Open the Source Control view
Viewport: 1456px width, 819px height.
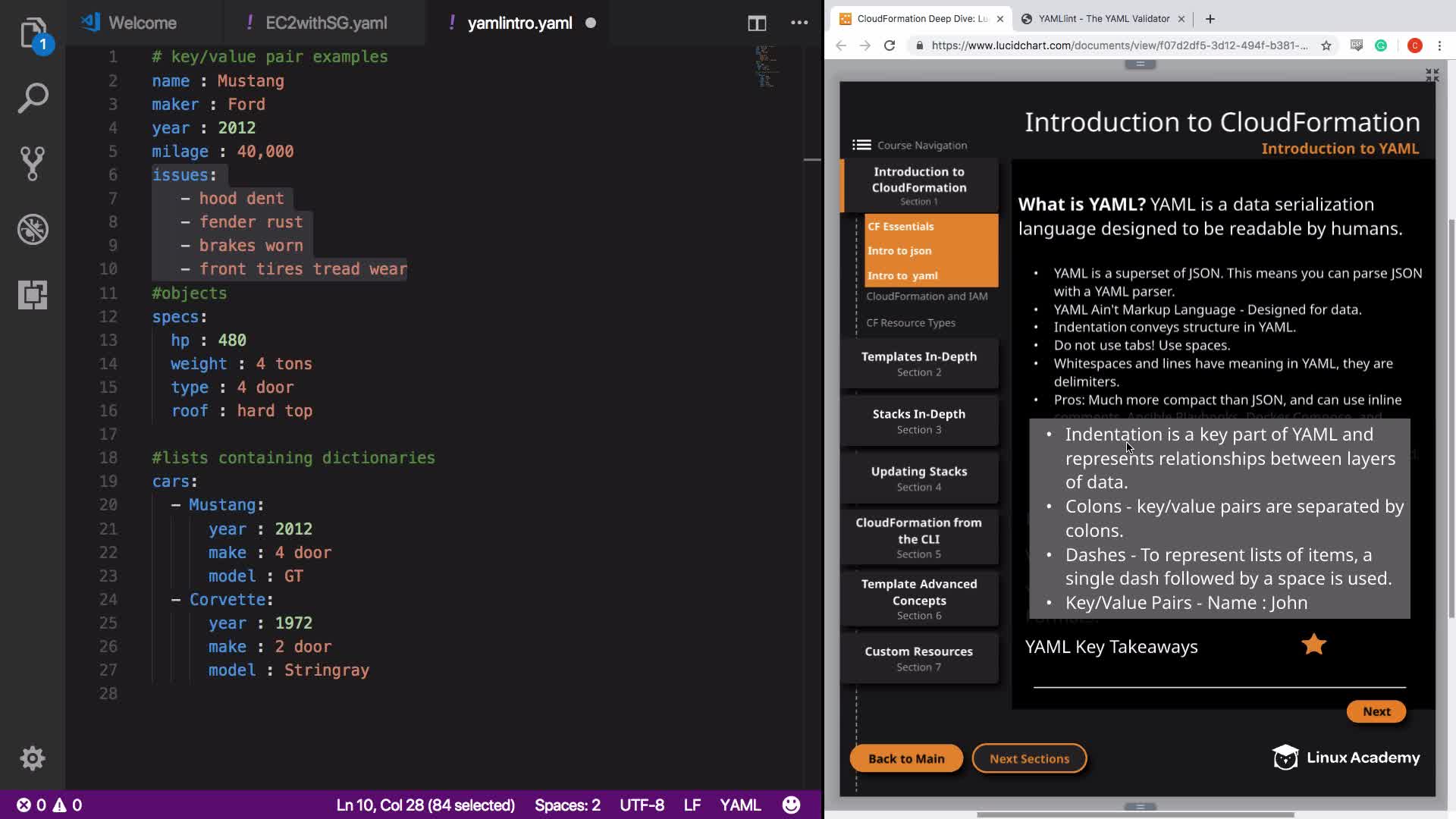pos(33,163)
